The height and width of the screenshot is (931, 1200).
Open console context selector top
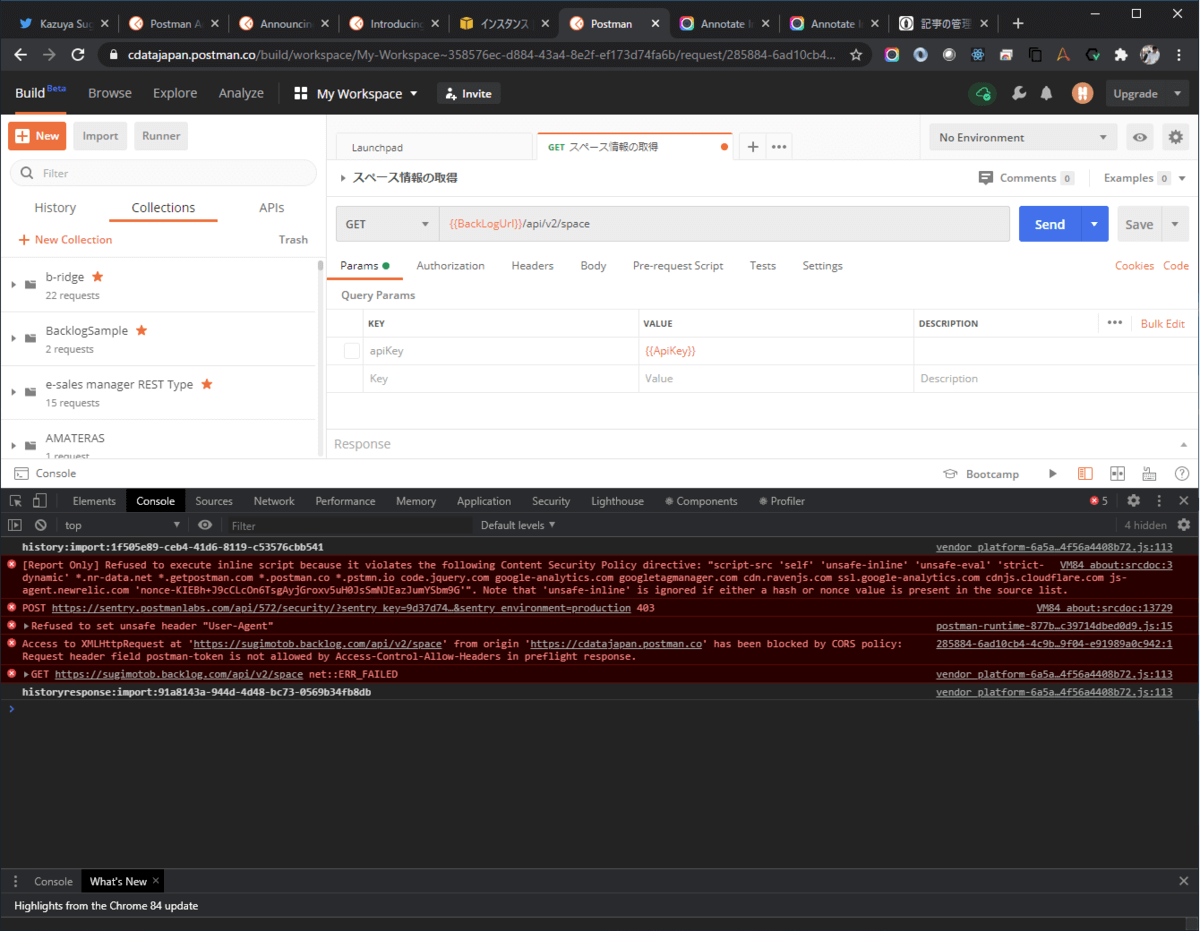[x=122, y=525]
